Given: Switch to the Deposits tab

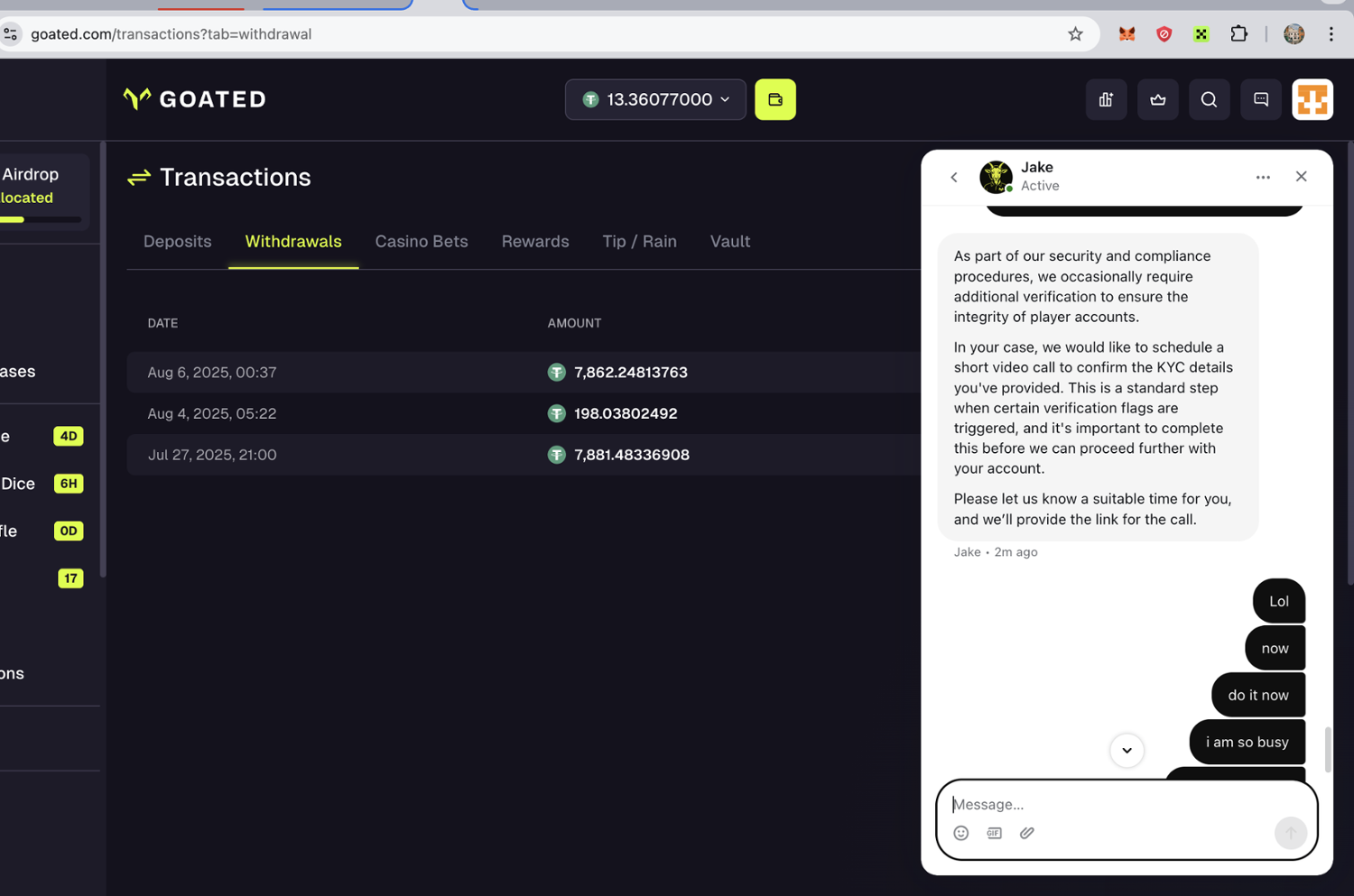Looking at the screenshot, I should (x=177, y=241).
